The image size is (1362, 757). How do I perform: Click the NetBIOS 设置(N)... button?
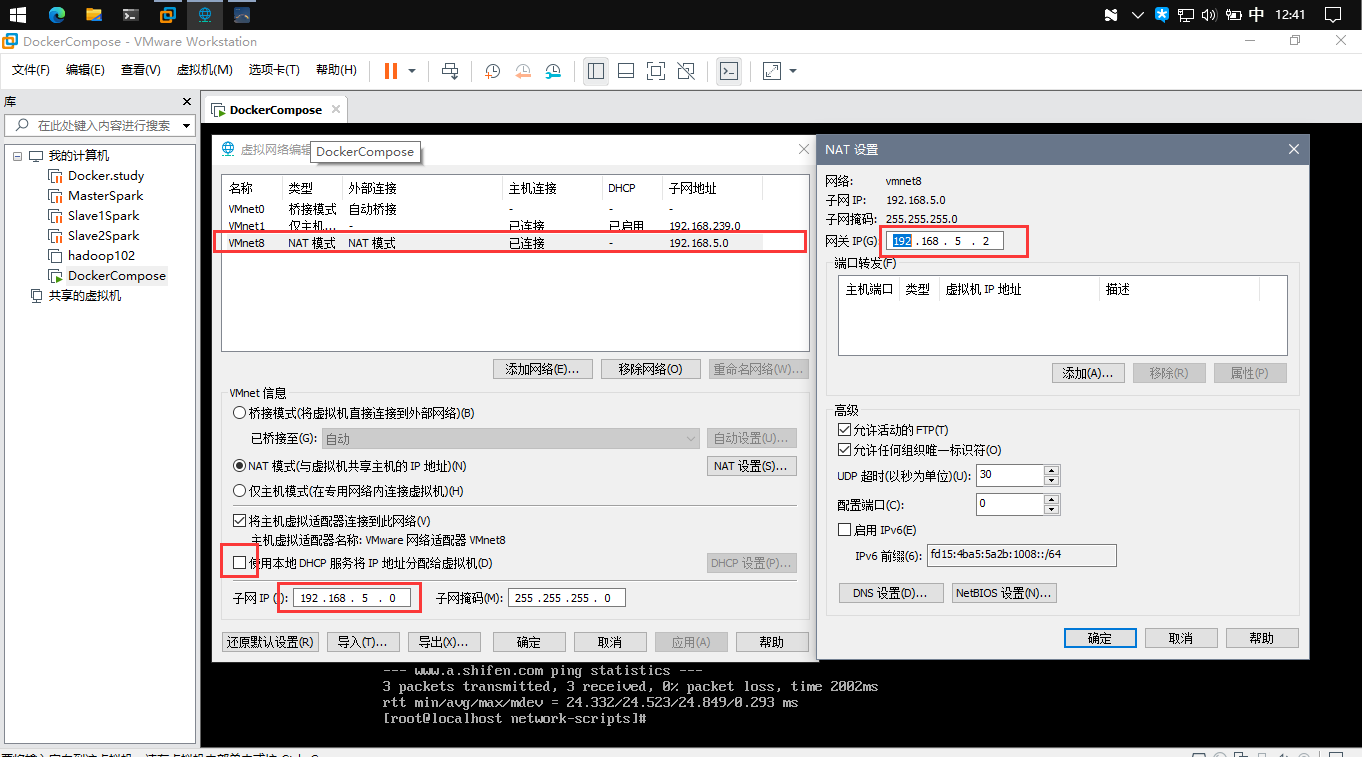pyautogui.click(x=1004, y=593)
